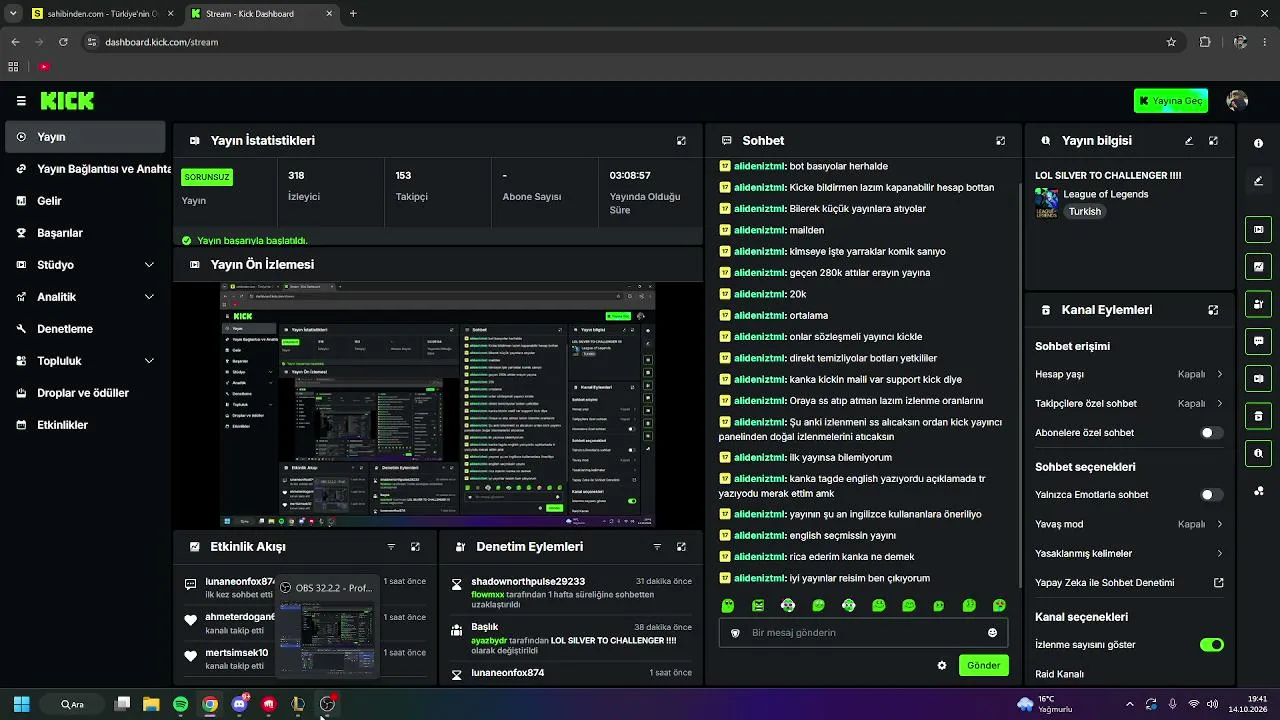Image resolution: width=1280 pixels, height=720 pixels.
Task: Open Windows Start menu
Action: (21, 704)
